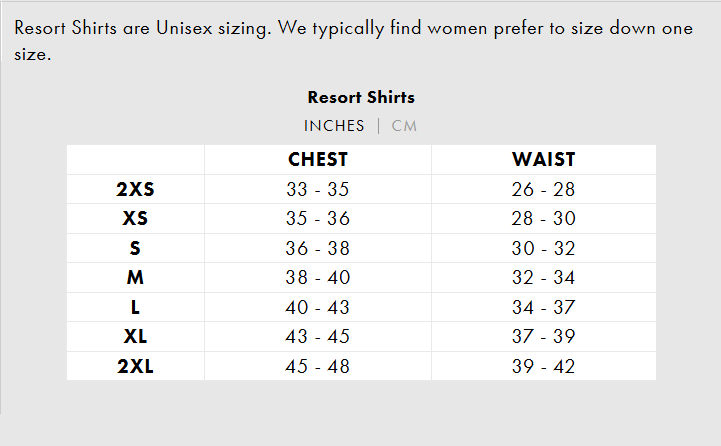Click chest measurement 45 - 48
Viewport: 721px width, 446px height.
(x=318, y=367)
